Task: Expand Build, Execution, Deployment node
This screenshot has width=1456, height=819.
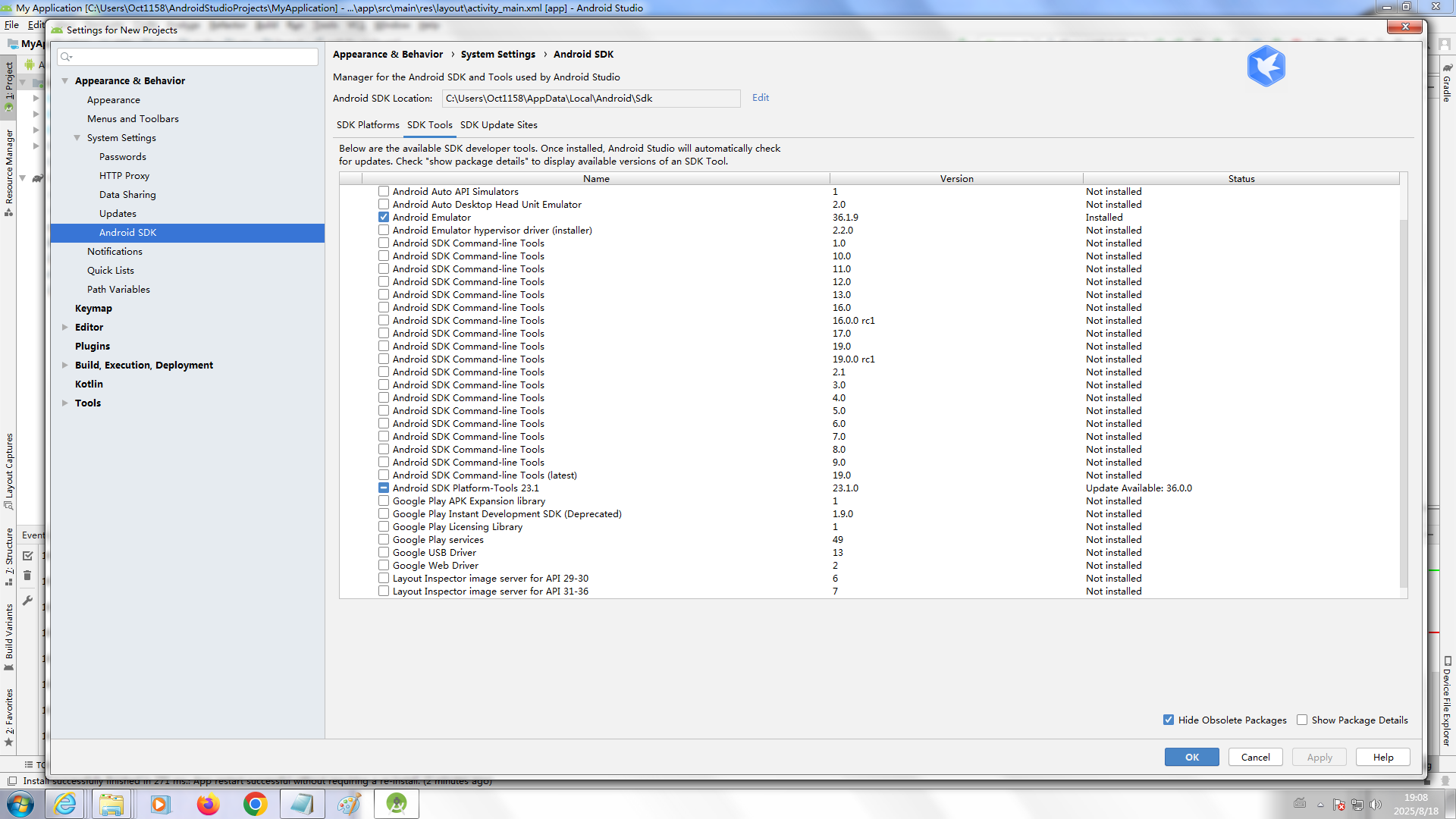Action: click(65, 365)
